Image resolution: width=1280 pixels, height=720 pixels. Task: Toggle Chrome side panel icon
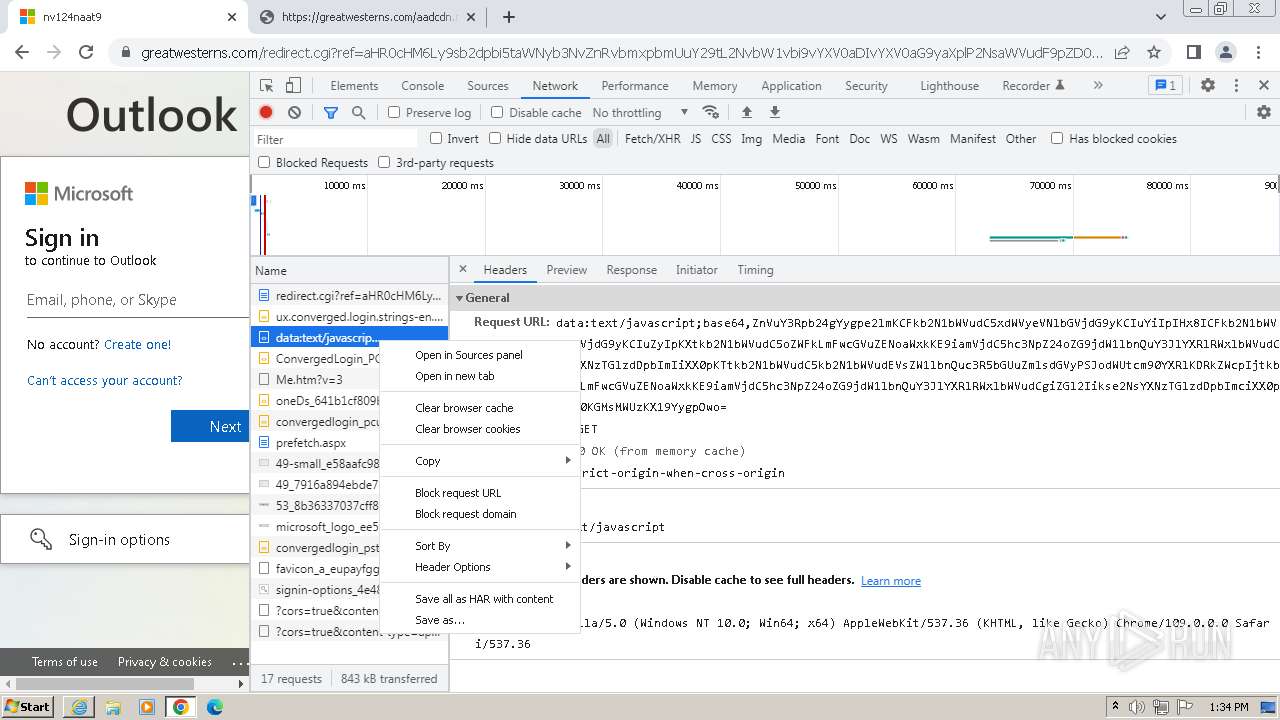[1193, 52]
